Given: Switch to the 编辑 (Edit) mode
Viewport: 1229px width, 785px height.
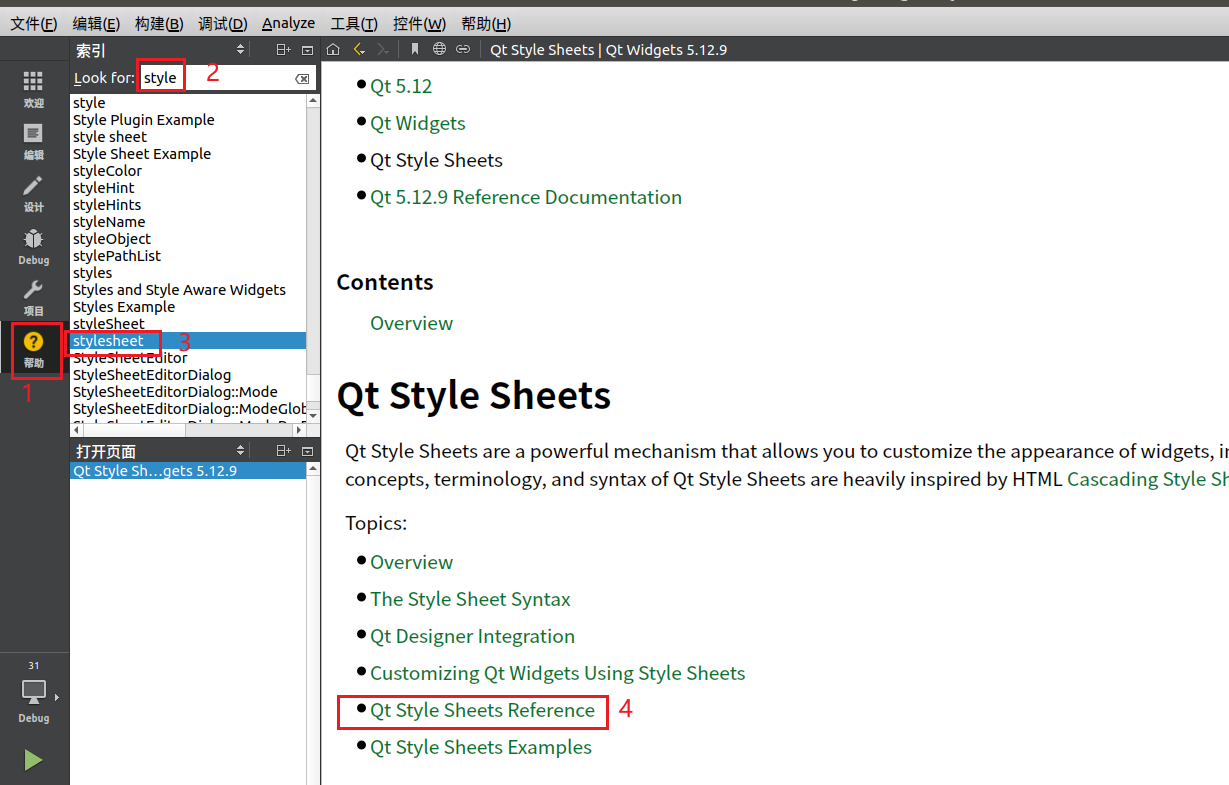Looking at the screenshot, I should point(34,141).
